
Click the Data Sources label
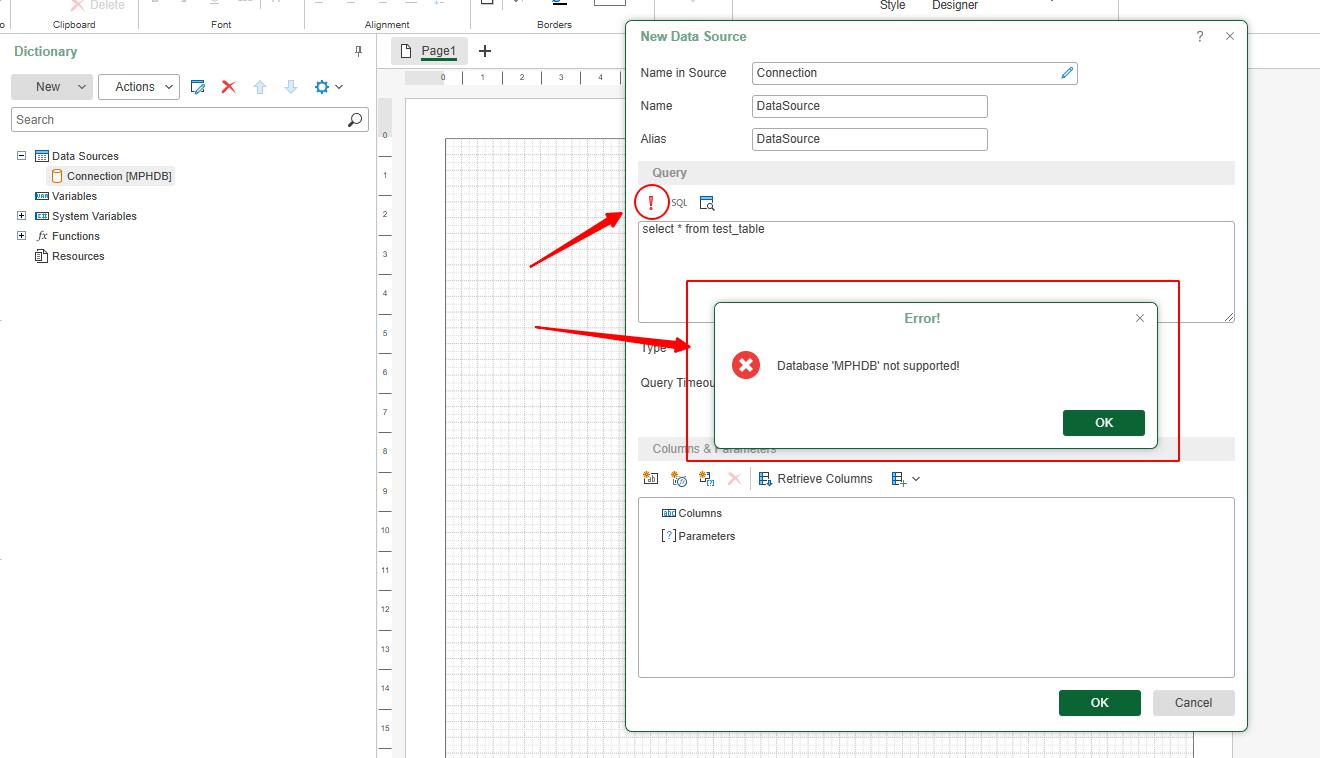(x=85, y=156)
